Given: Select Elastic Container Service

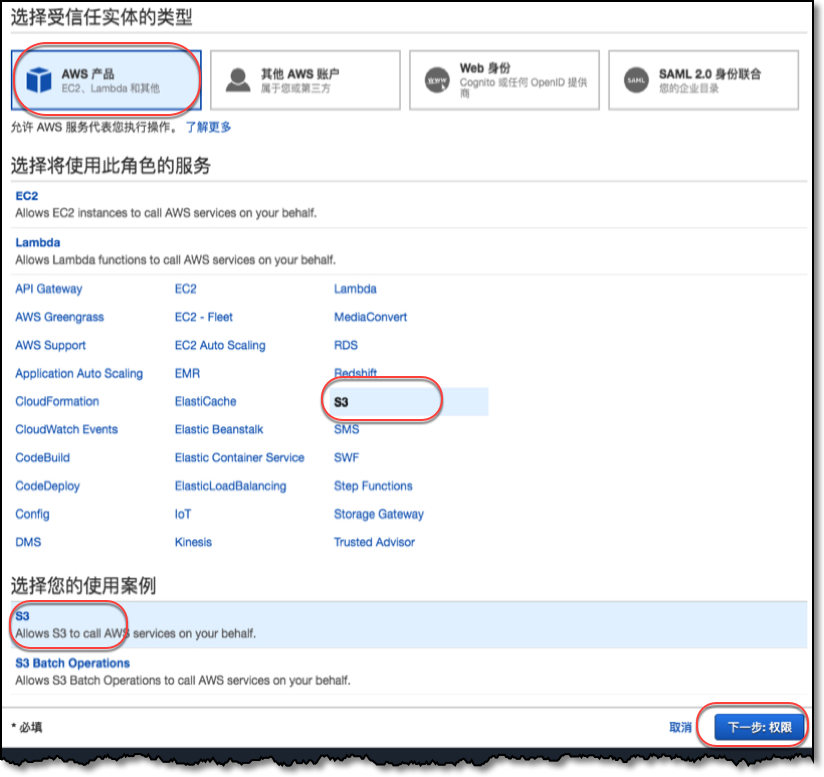Looking at the screenshot, I should pyautogui.click(x=240, y=458).
